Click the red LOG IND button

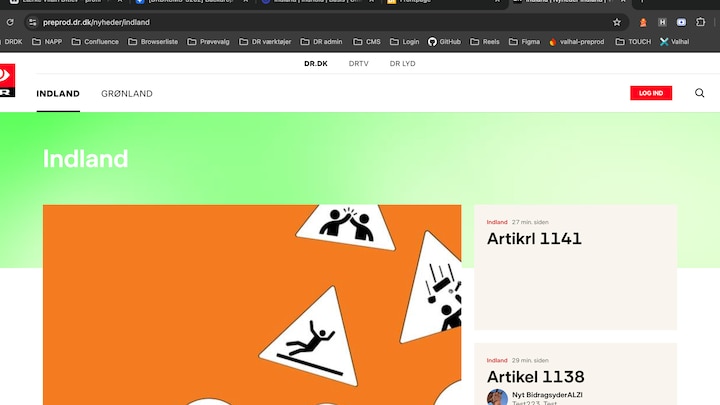(651, 93)
